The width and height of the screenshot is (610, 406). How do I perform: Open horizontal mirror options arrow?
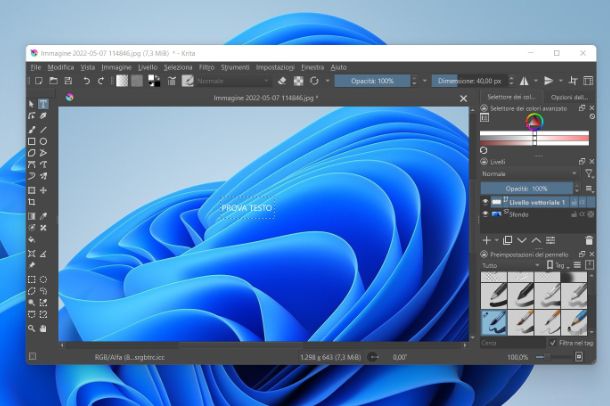tap(536, 80)
